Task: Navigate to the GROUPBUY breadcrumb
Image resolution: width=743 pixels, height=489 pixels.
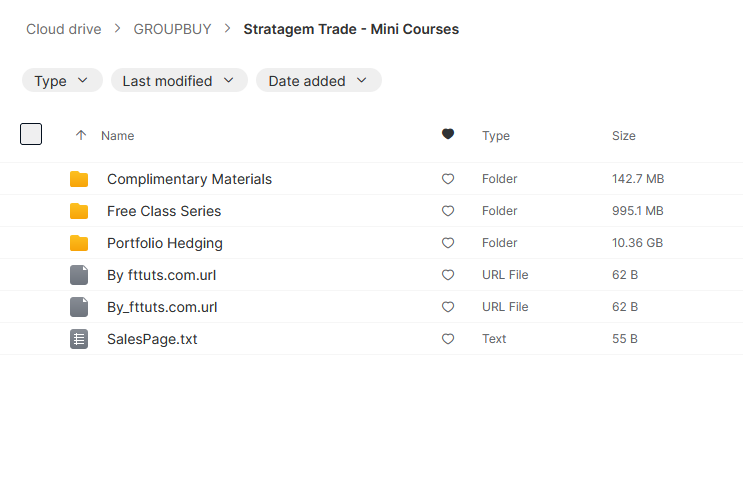Action: click(x=172, y=29)
